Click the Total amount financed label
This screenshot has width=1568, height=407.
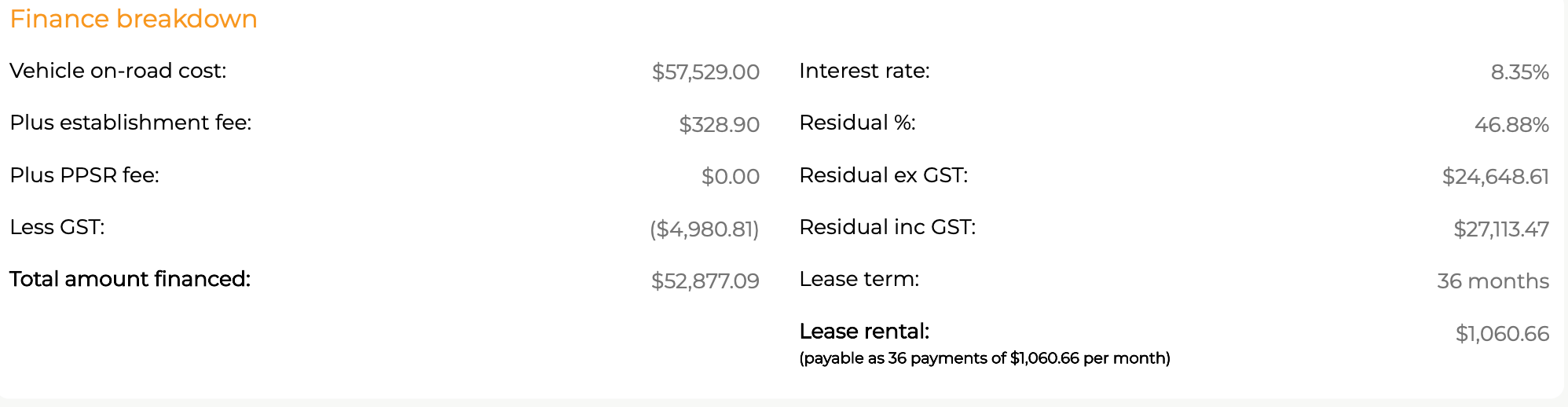[130, 279]
